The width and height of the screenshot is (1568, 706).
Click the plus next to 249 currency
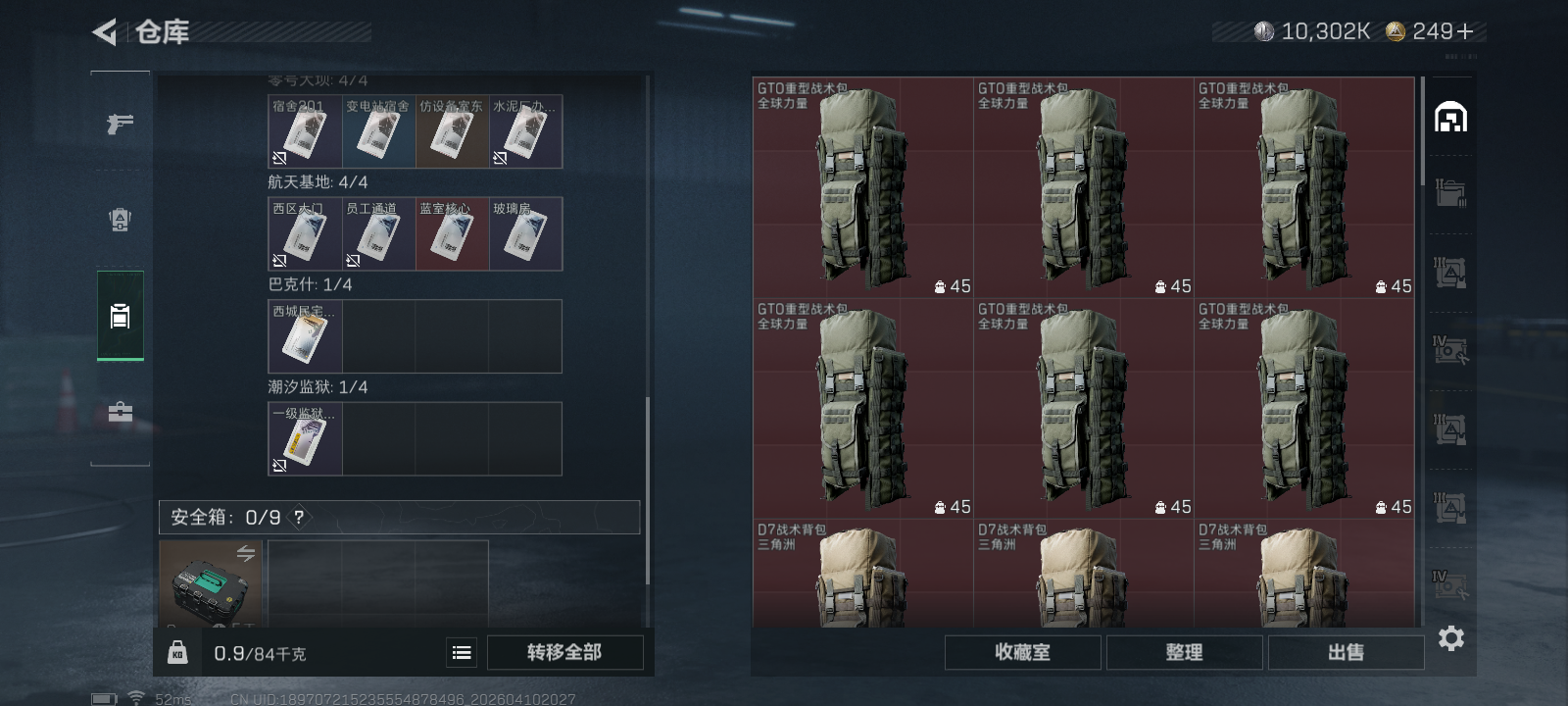tap(1465, 31)
